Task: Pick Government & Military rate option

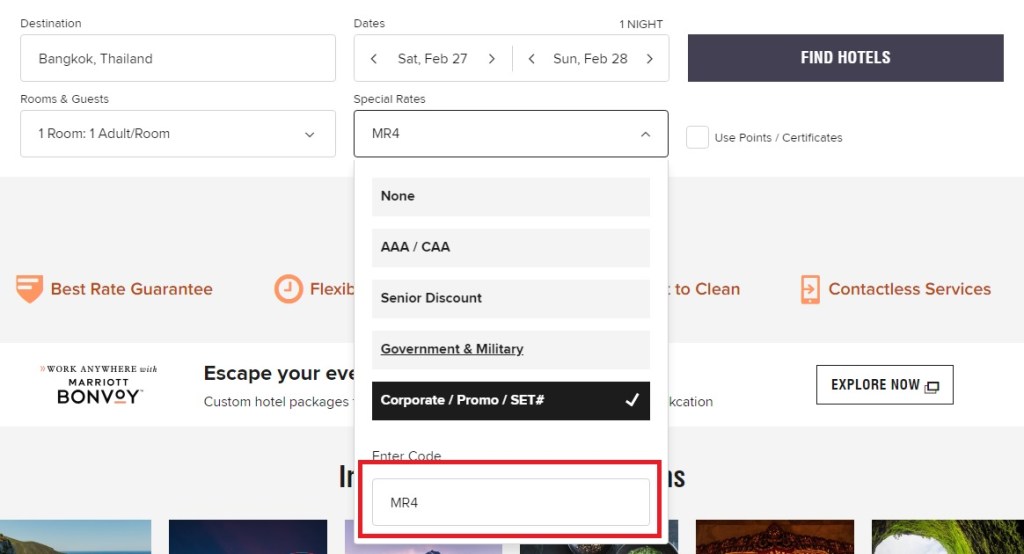Action: click(510, 349)
